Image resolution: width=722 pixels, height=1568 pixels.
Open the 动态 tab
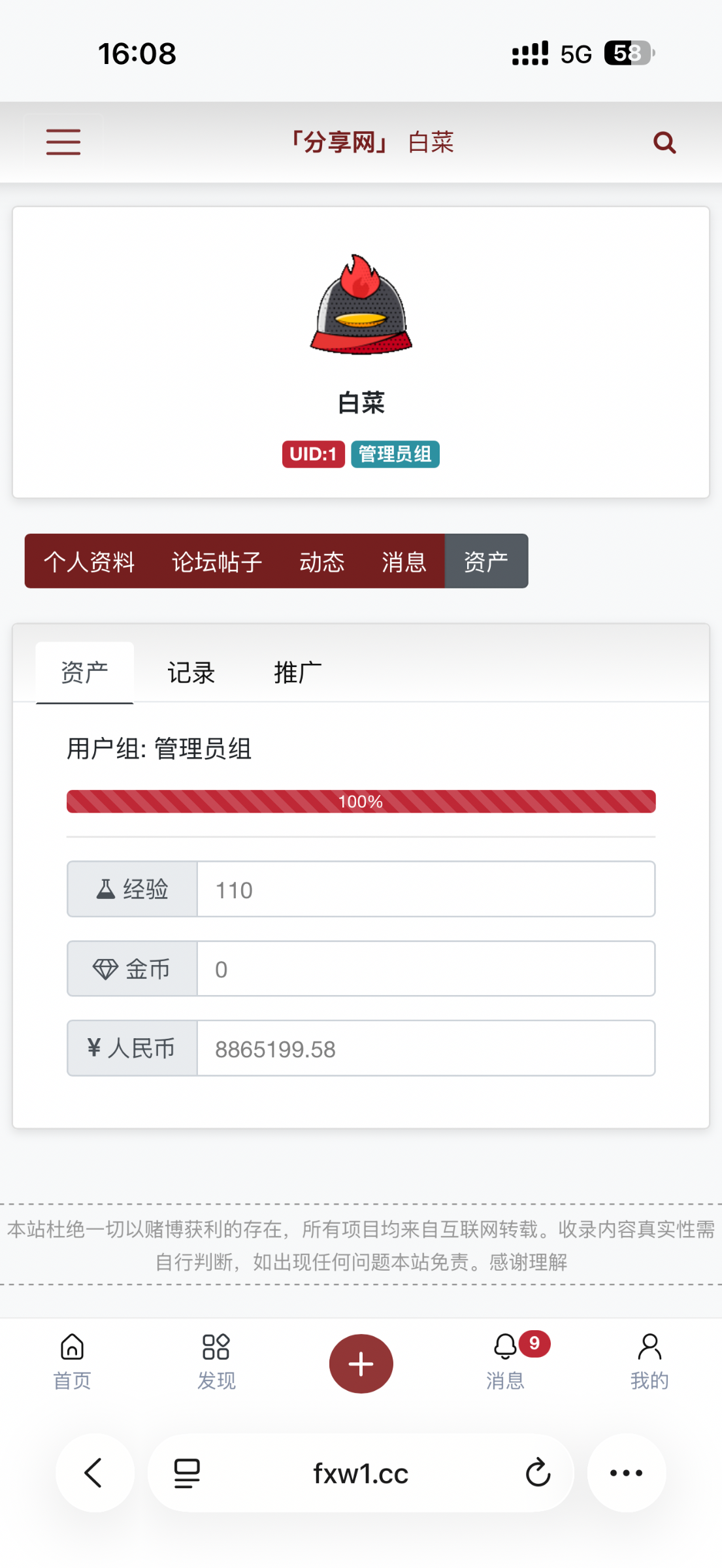point(321,561)
